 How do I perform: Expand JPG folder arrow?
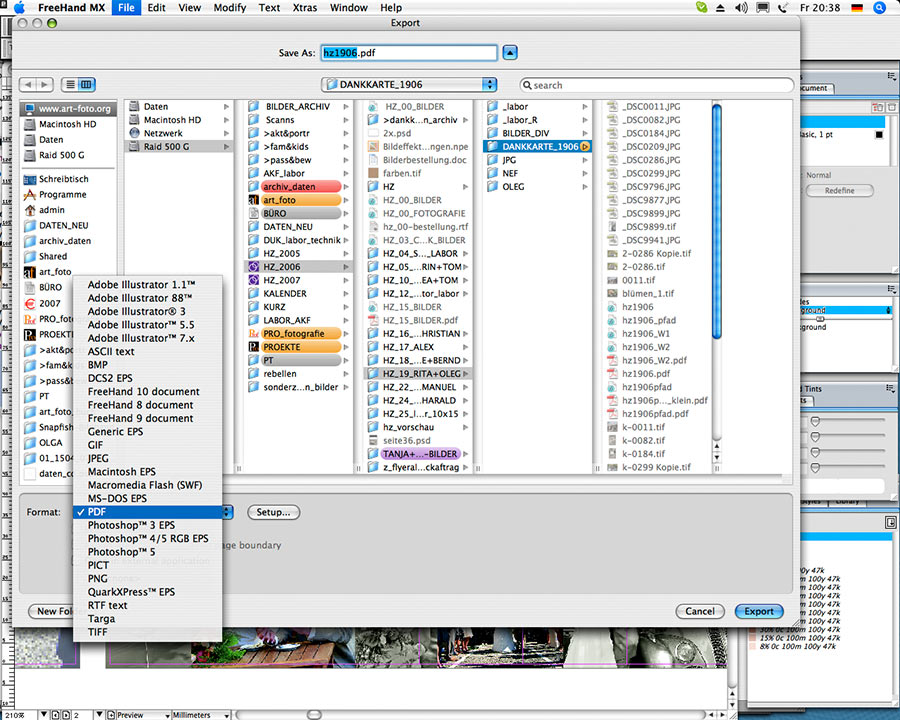pyautogui.click(x=585, y=160)
